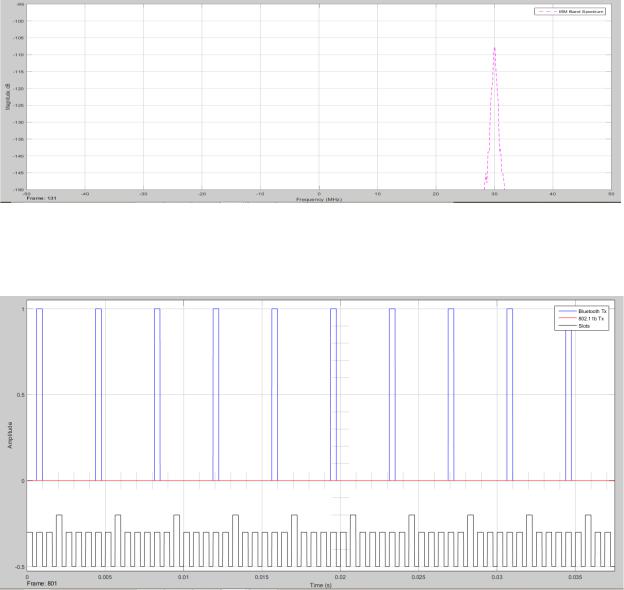Click the '0.005' time tick label
The width and height of the screenshot is (624, 590).
click(105, 576)
